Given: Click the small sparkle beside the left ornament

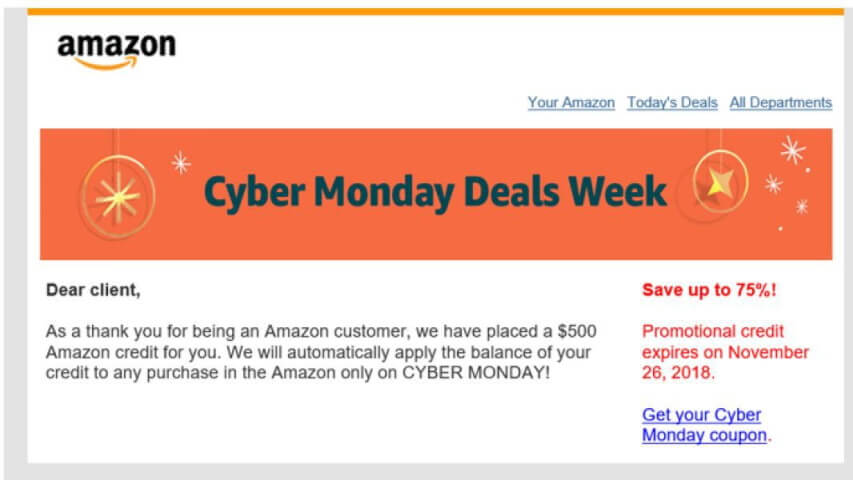Looking at the screenshot, I should [181, 162].
